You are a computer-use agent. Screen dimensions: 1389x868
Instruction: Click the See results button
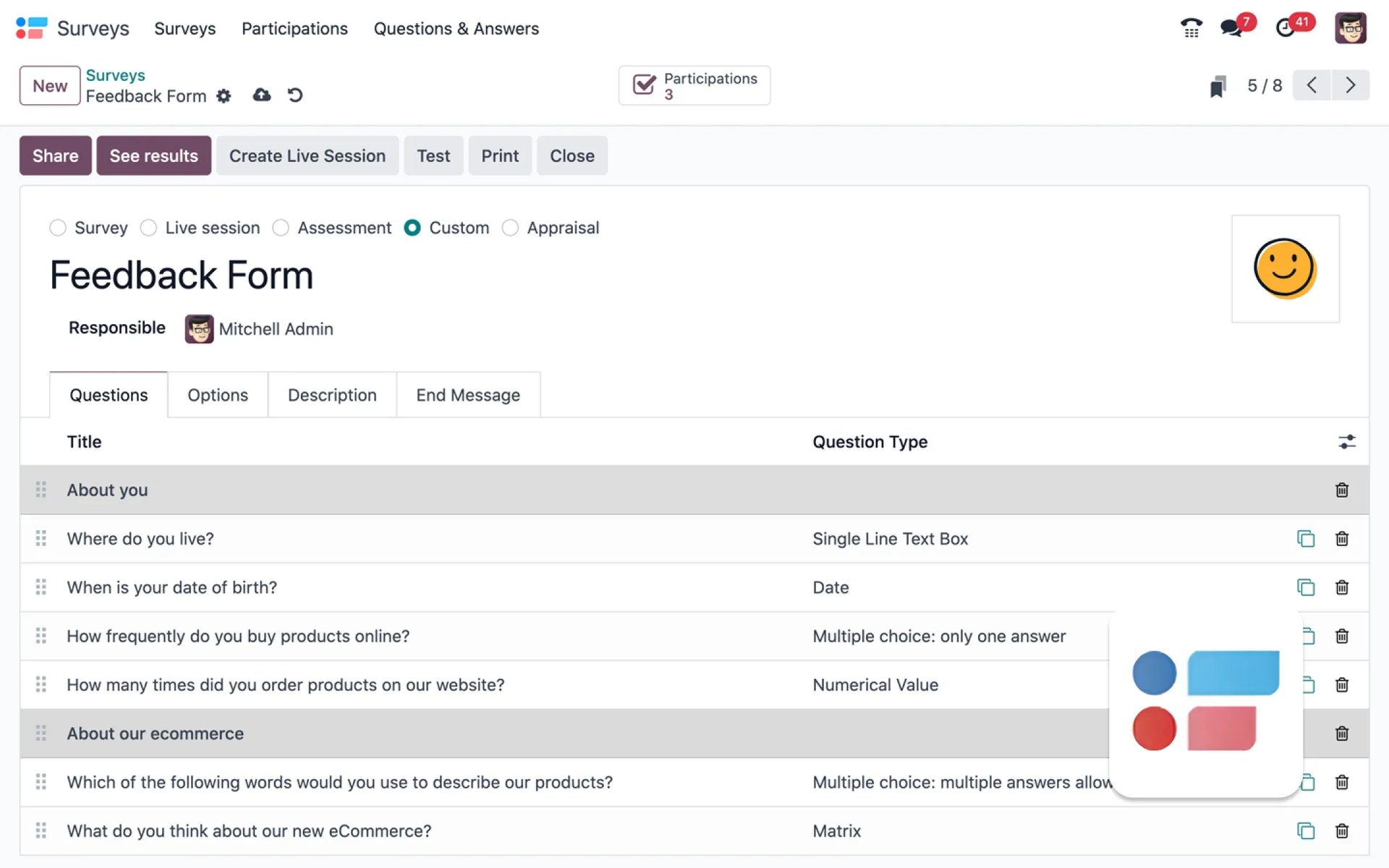[154, 156]
